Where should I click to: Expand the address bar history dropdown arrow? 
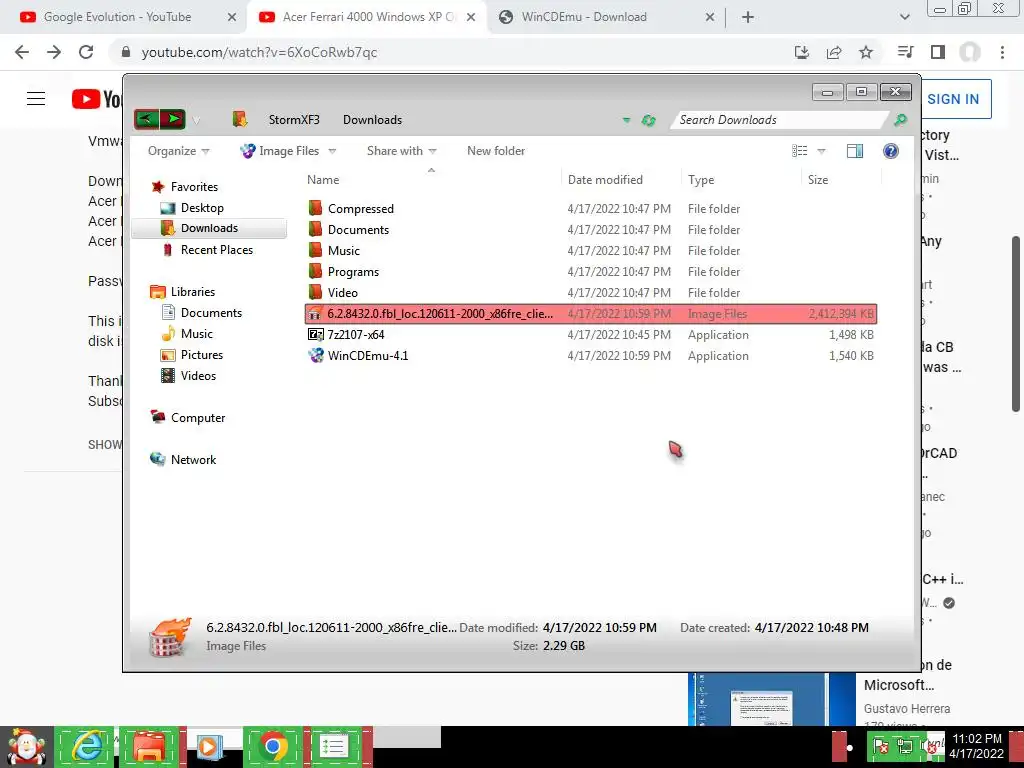[626, 120]
